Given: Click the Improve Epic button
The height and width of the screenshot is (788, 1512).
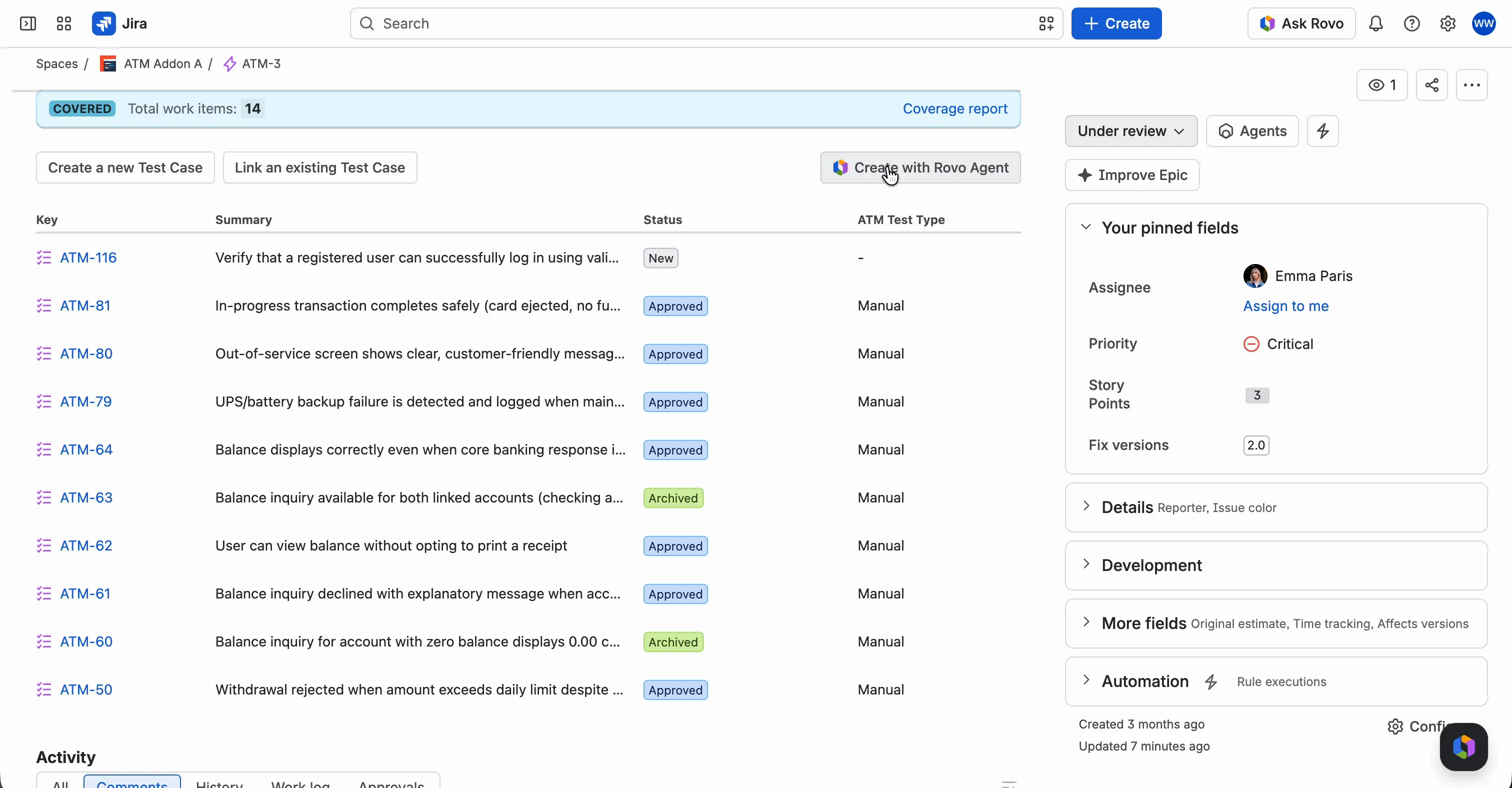Looking at the screenshot, I should (1132, 175).
